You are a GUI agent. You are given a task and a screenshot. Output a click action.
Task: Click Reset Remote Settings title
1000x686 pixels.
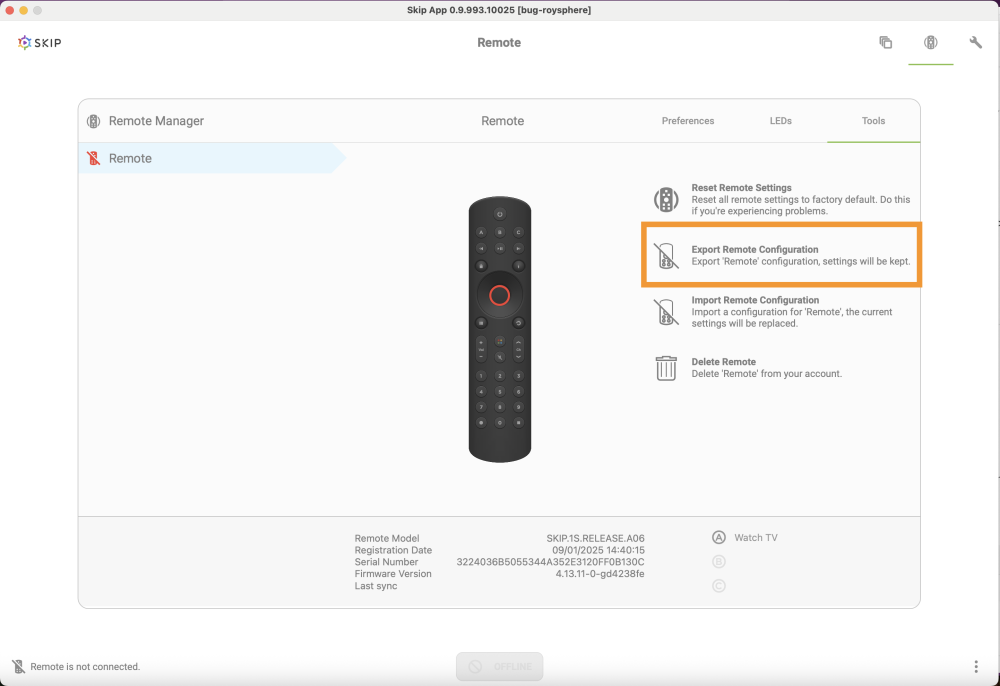741,187
